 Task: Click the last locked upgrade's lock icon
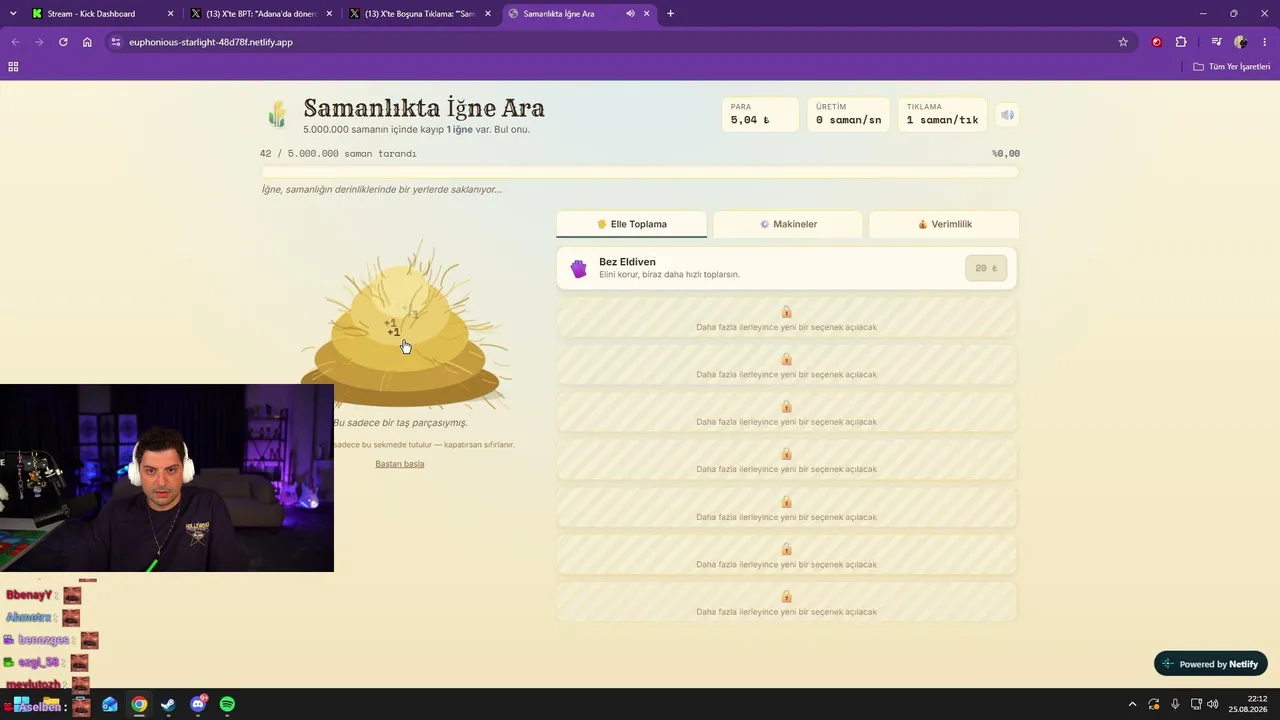click(786, 597)
